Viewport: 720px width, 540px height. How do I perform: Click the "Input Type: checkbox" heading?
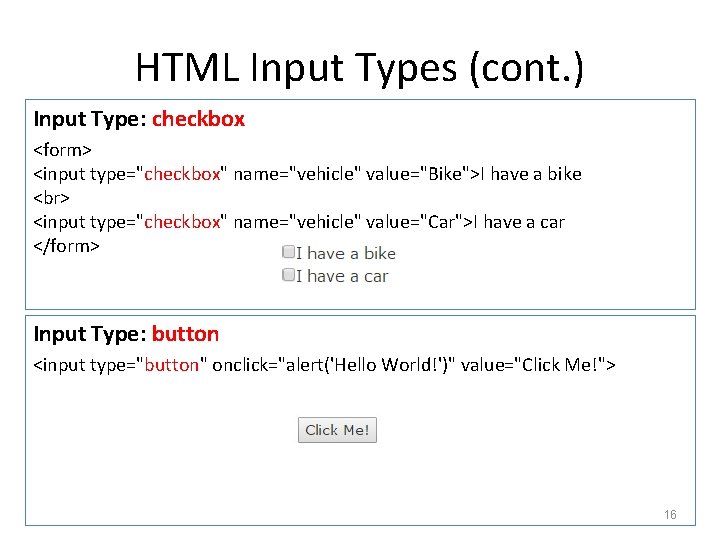coord(139,119)
